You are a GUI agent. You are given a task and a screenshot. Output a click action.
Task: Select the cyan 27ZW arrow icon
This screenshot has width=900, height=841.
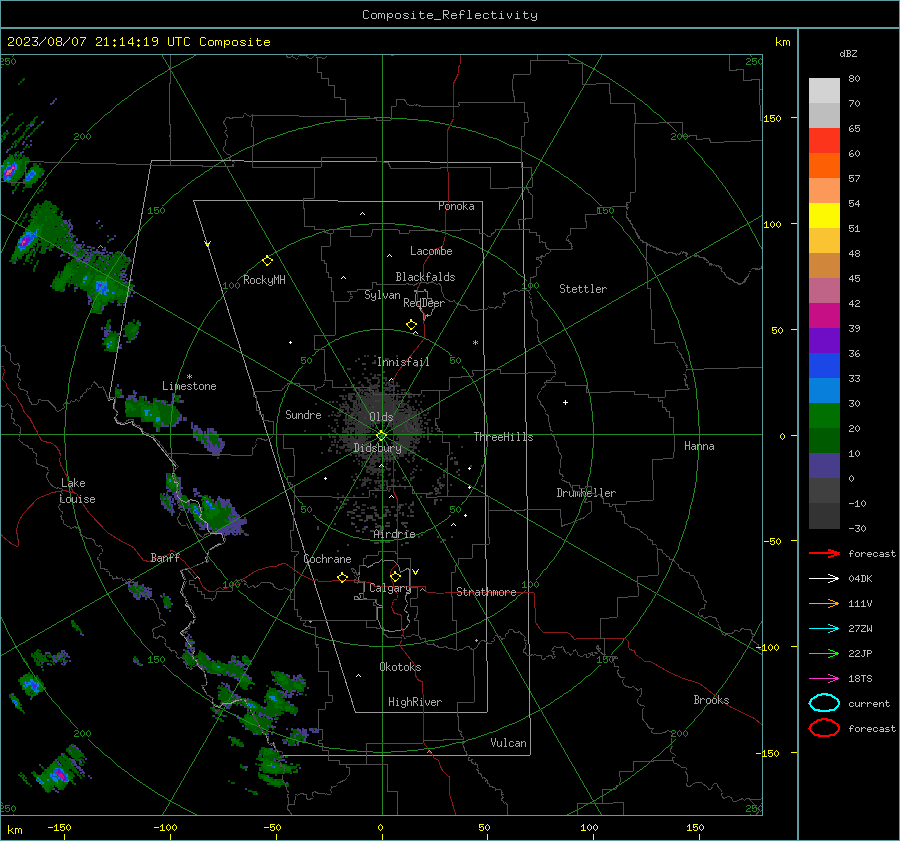tap(824, 629)
